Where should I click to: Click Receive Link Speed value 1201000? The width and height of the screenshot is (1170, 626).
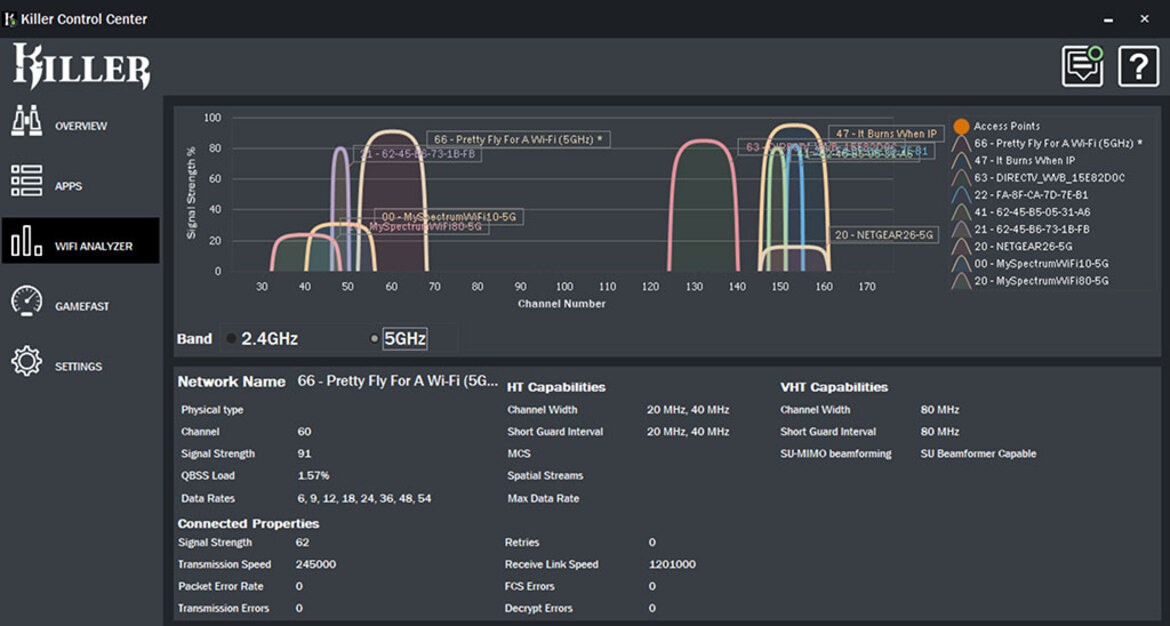672,565
